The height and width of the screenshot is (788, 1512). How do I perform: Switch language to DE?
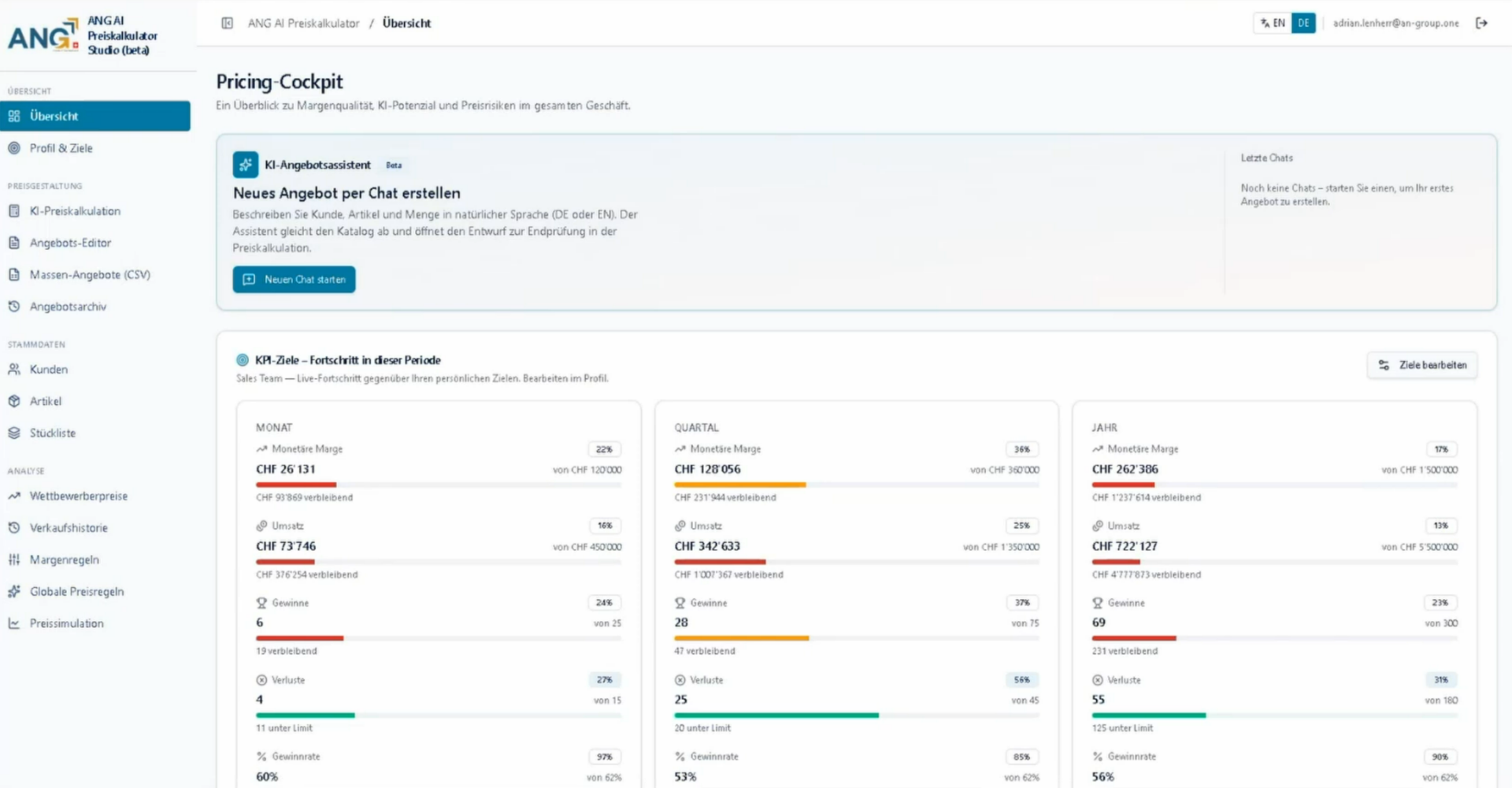1303,23
